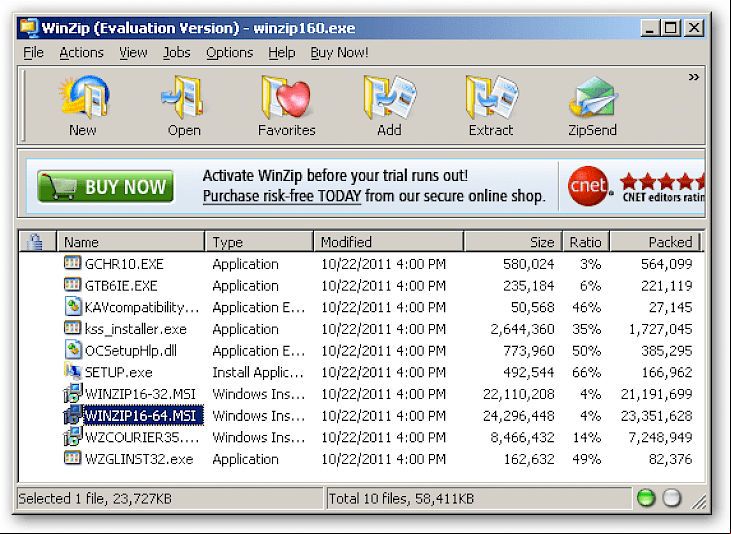Click the WINZIP16-32.MSI installer icon
The height and width of the screenshot is (534, 731).
tap(73, 393)
